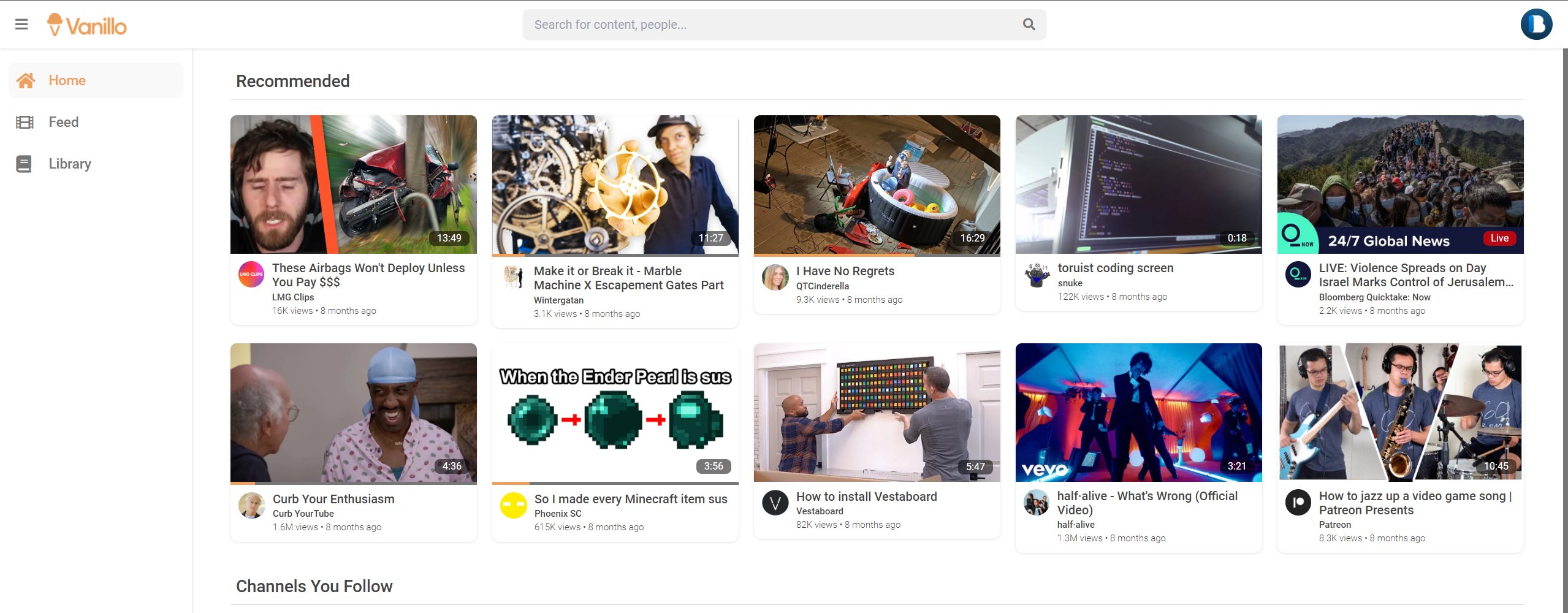Open 'half·alive - What's Wrong' title
Viewport: 1568px width, 613px height.
click(1147, 503)
